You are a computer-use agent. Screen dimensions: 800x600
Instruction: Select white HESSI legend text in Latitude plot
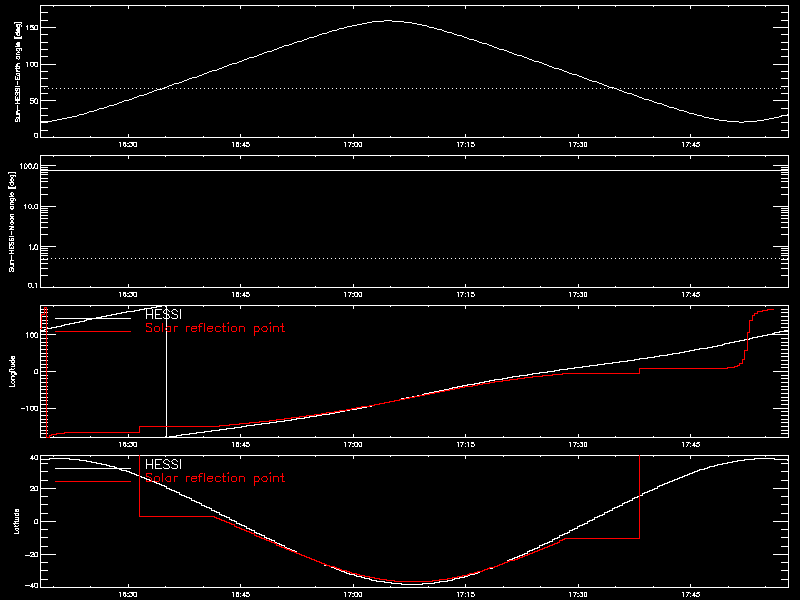click(x=163, y=464)
